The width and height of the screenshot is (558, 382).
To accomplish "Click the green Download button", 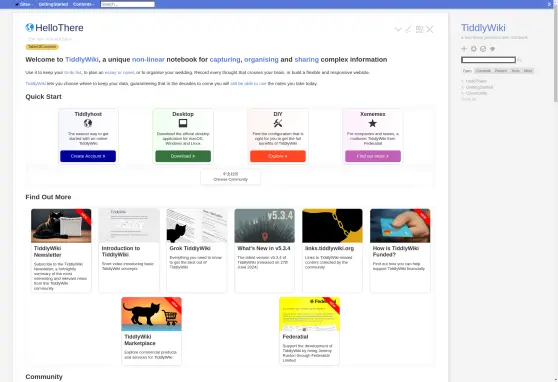I will [183, 156].
